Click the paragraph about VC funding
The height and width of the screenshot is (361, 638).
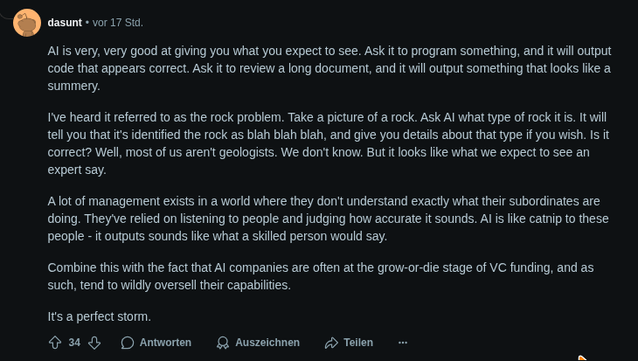[321, 276]
